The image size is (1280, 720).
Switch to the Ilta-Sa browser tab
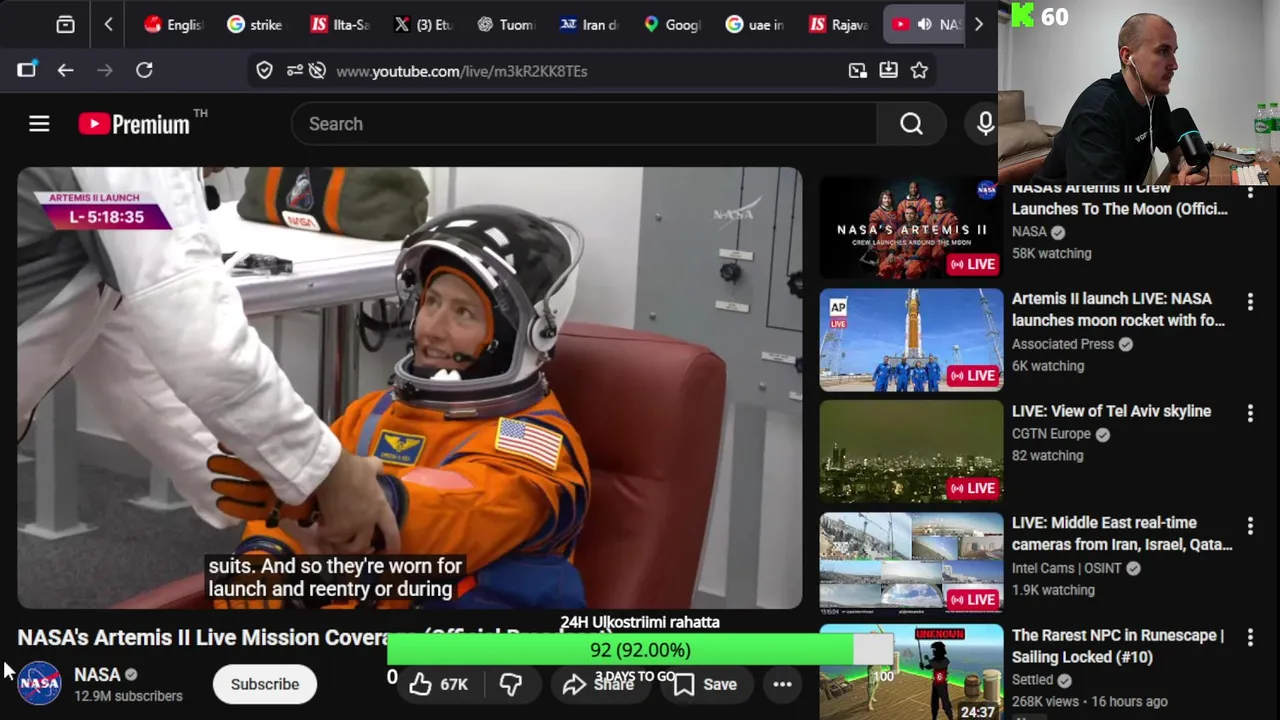pos(339,24)
